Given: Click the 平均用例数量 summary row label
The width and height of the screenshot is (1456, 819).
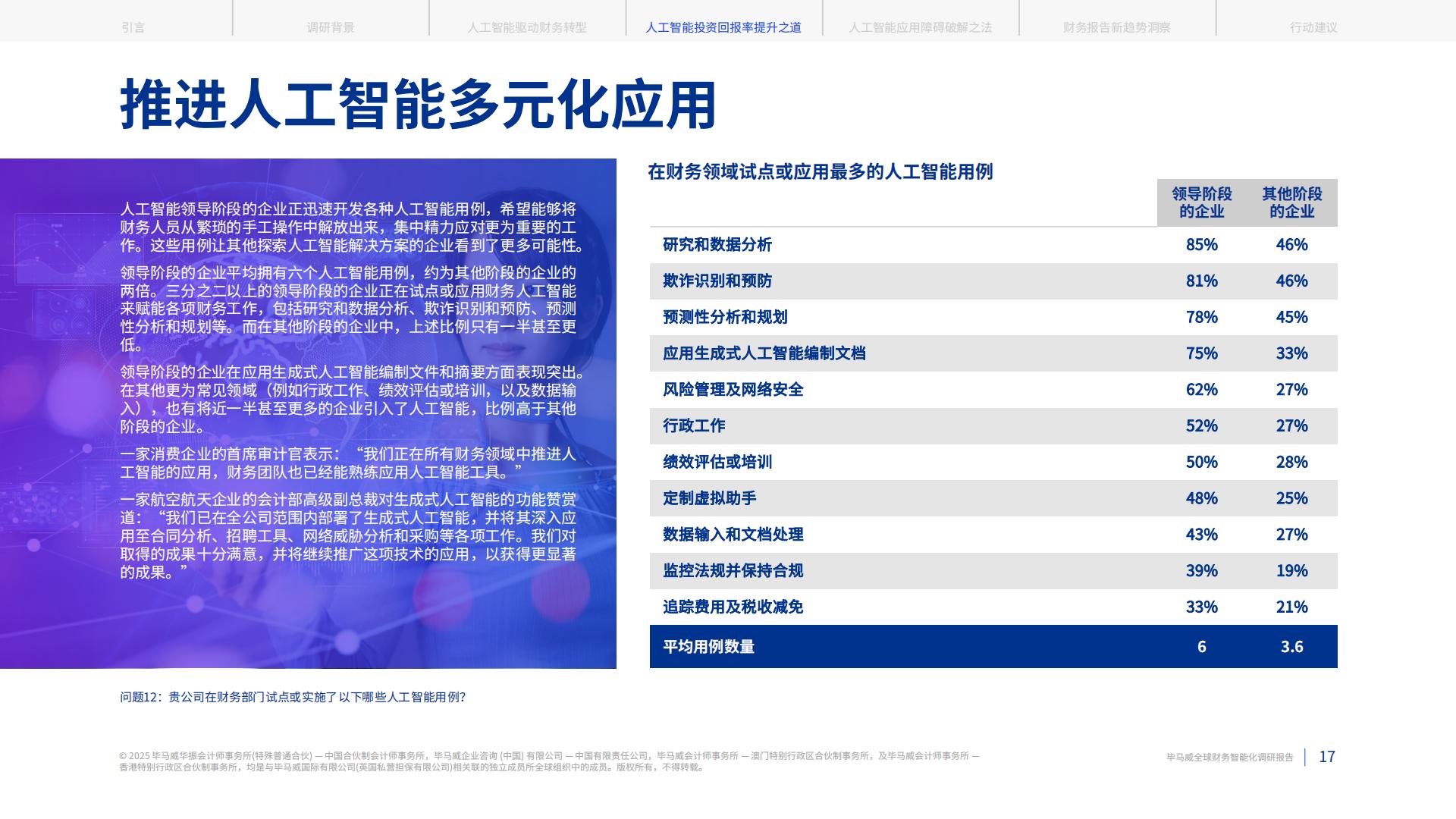Looking at the screenshot, I should click(x=708, y=647).
